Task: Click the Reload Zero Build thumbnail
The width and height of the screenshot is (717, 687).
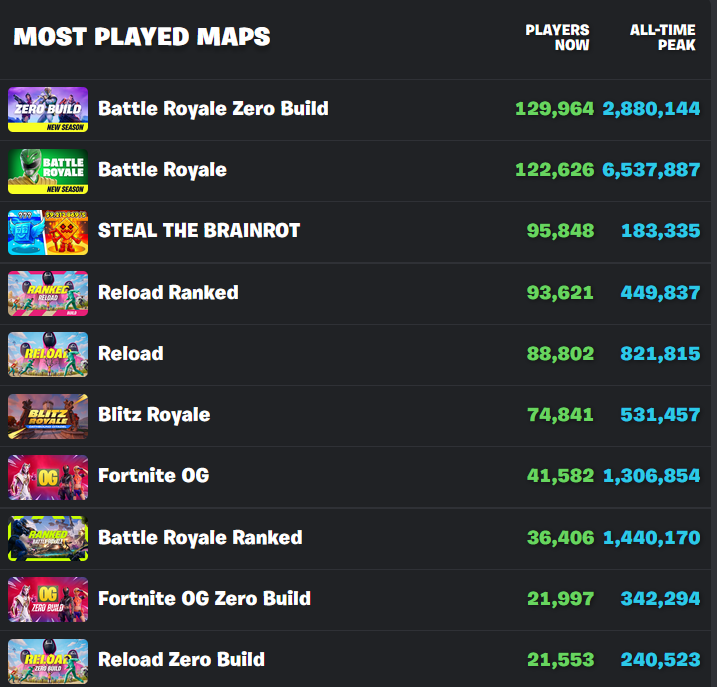Action: (48, 661)
